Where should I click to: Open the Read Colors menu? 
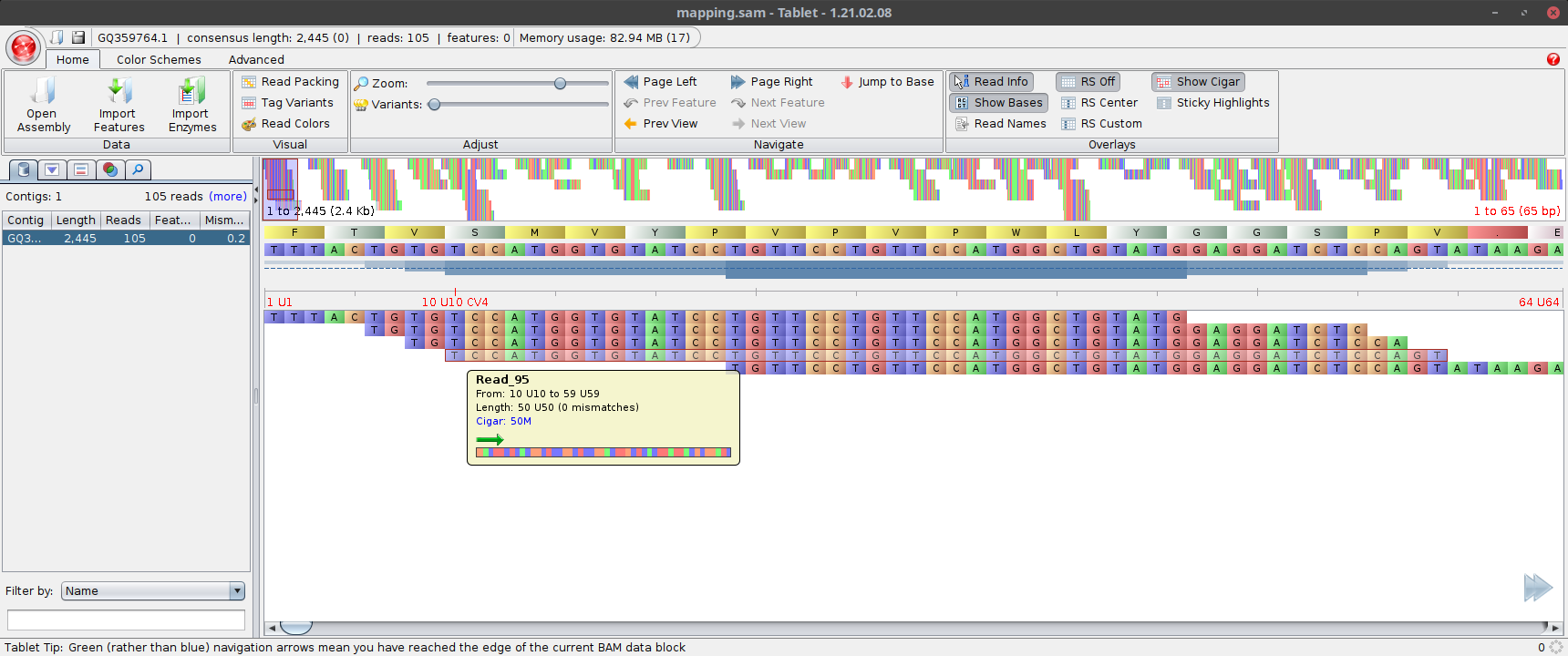pyautogui.click(x=285, y=123)
